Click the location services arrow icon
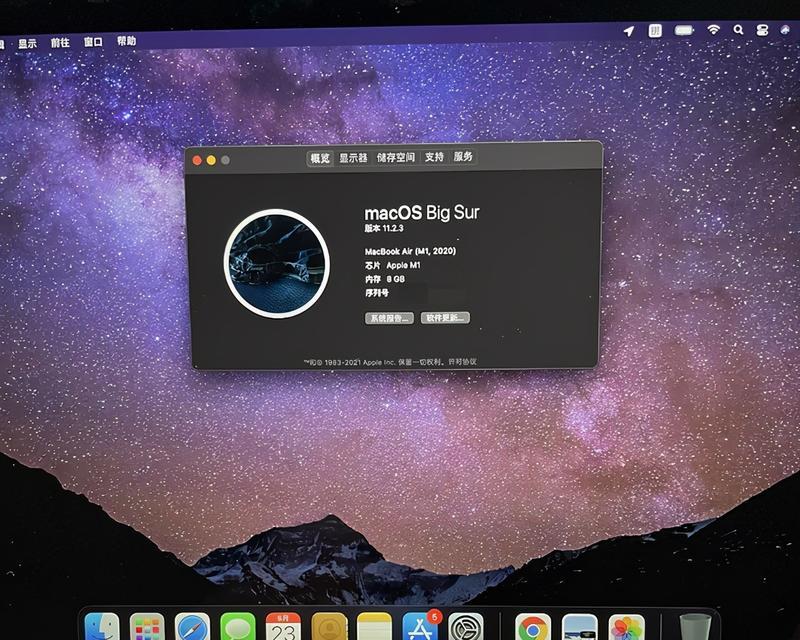 (629, 32)
